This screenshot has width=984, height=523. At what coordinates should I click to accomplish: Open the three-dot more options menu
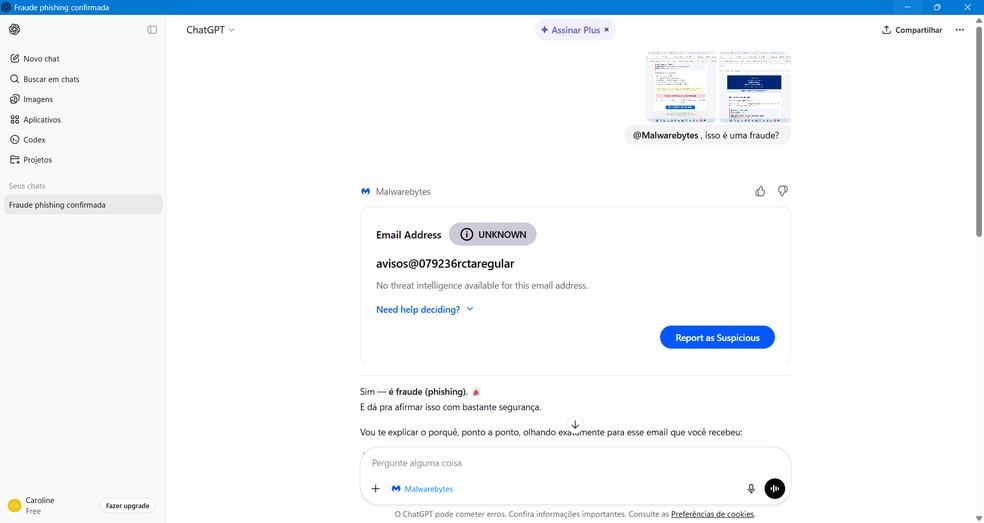(960, 30)
